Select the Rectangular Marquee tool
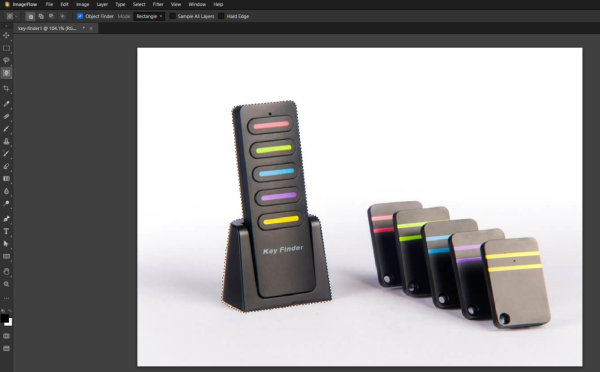The image size is (600, 372). (6, 48)
